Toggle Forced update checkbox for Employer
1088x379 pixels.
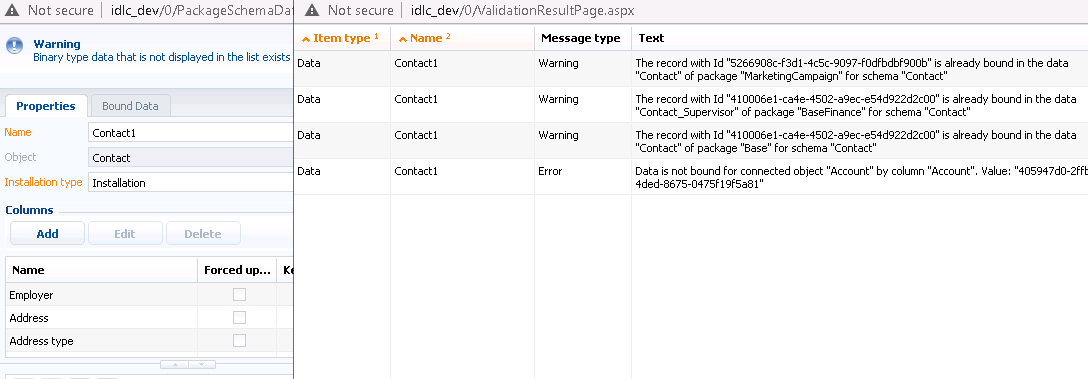[239, 294]
